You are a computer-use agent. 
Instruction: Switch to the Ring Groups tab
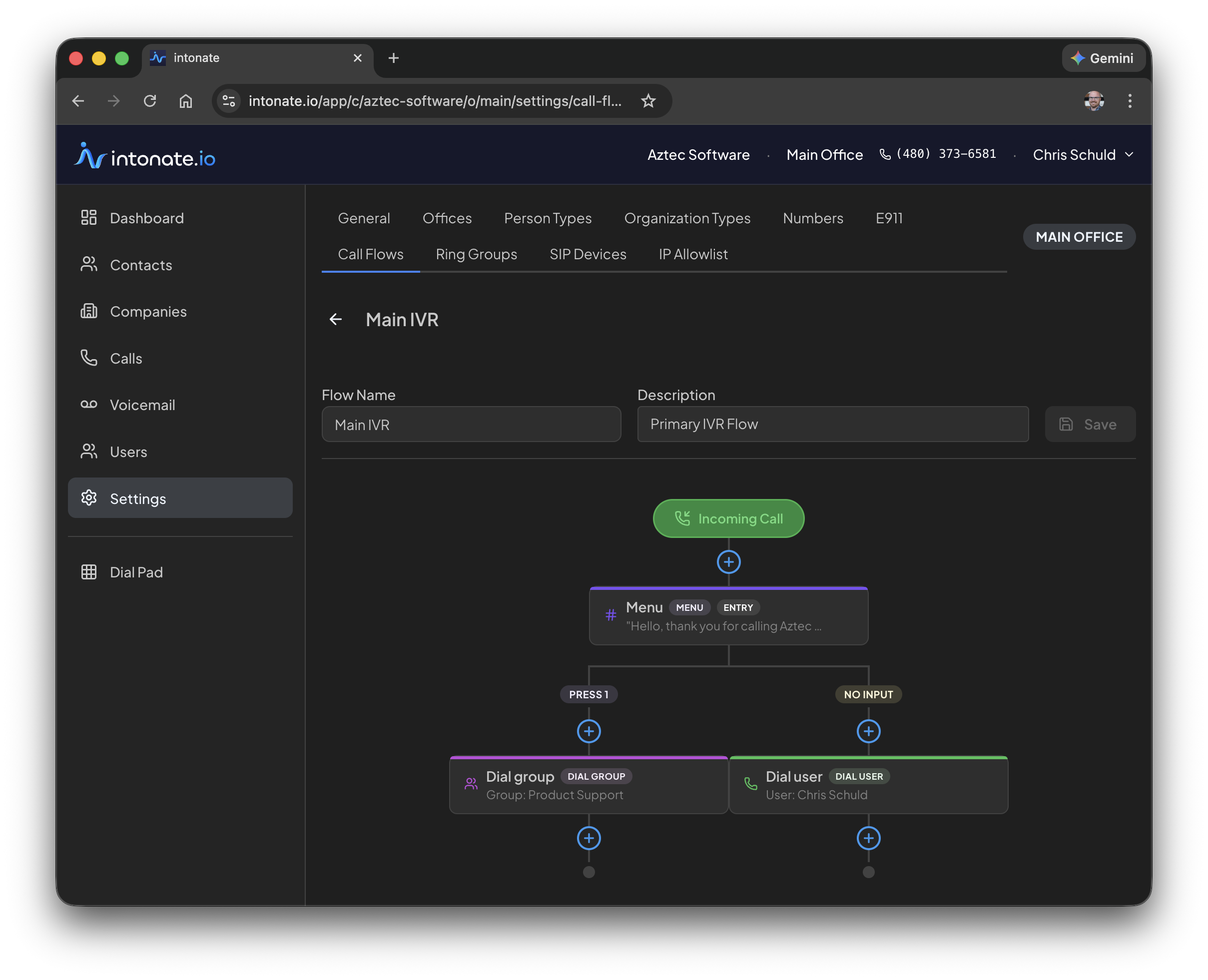click(x=476, y=254)
